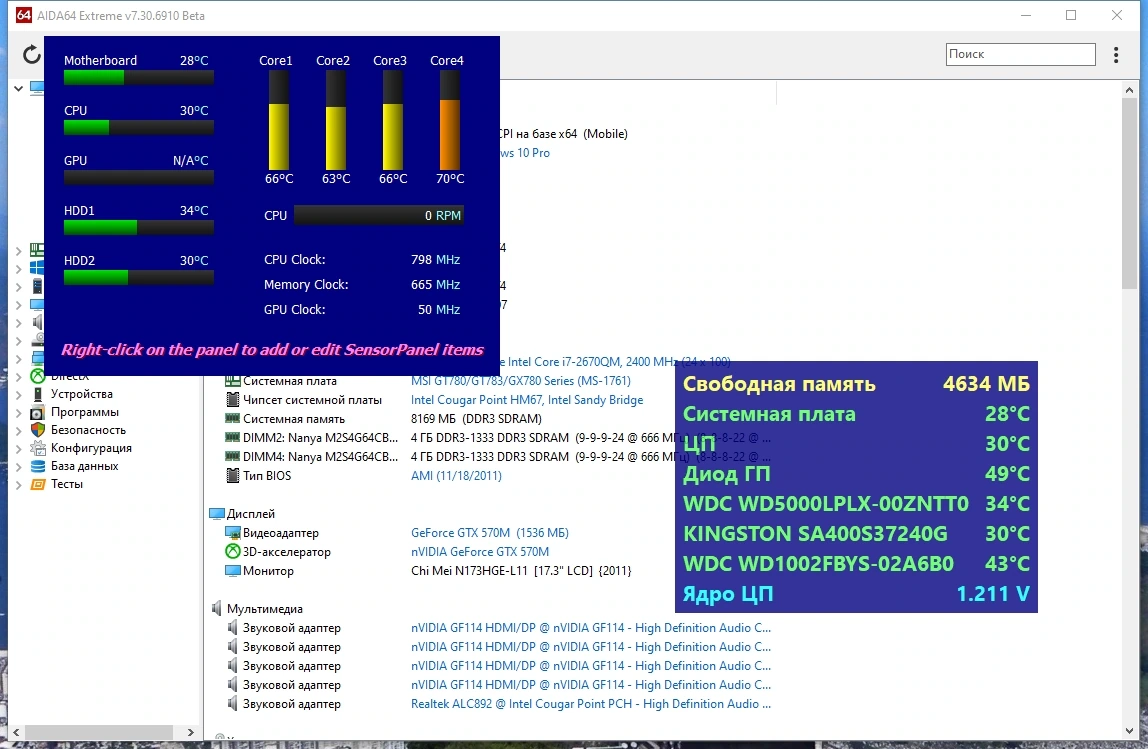Click the Core1 temperature gauge
Screen dimensions: 1148x749
tap(279, 120)
